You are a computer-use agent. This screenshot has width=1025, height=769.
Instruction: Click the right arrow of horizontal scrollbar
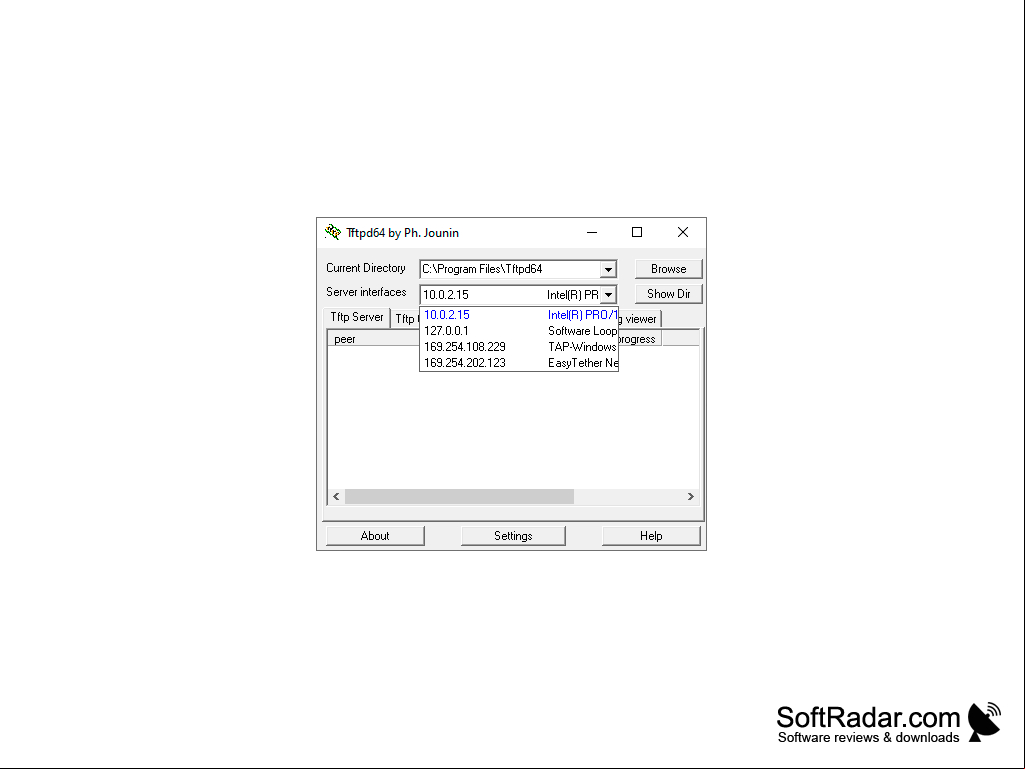(x=690, y=496)
